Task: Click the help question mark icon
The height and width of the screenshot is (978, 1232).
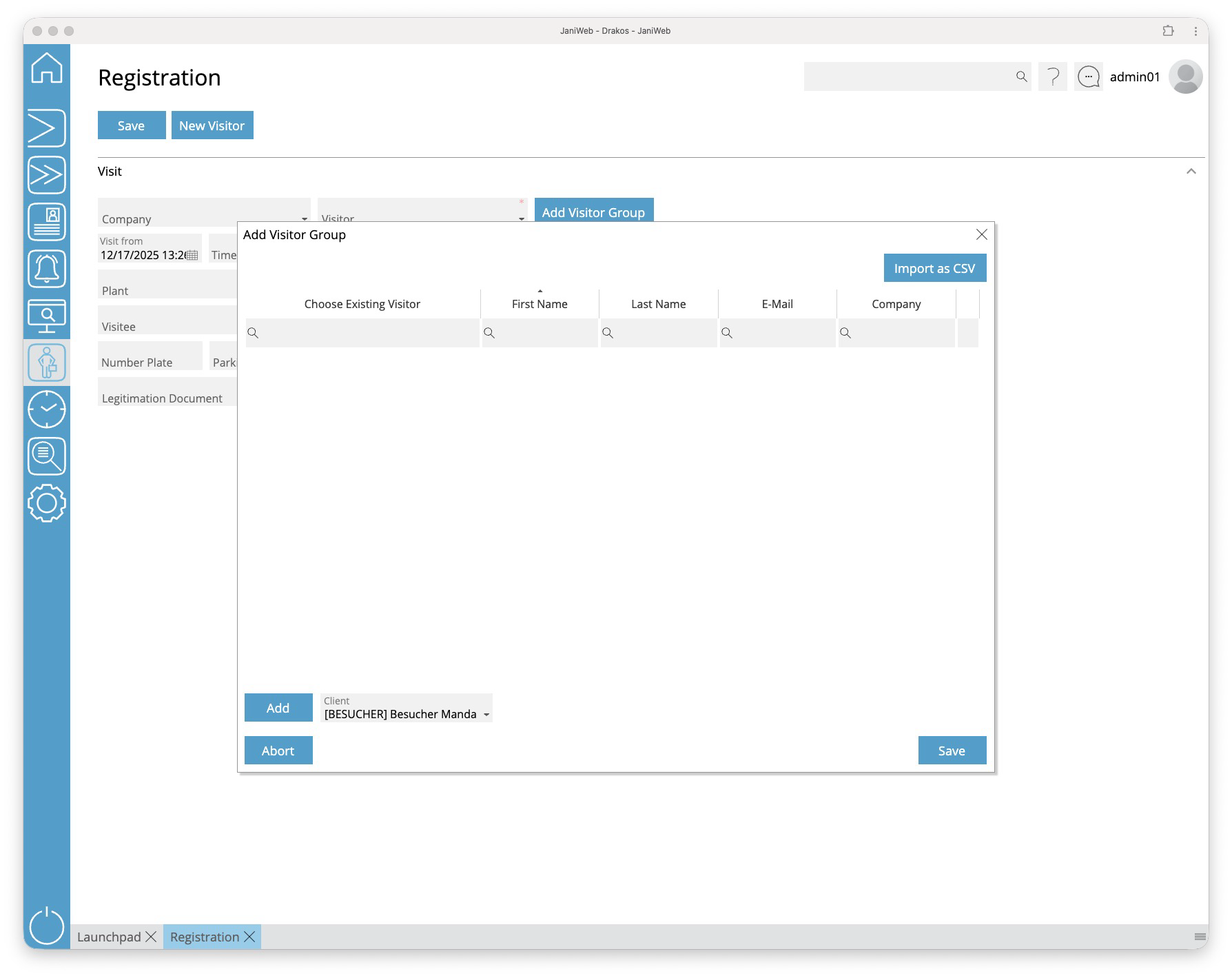Action: pos(1052,77)
